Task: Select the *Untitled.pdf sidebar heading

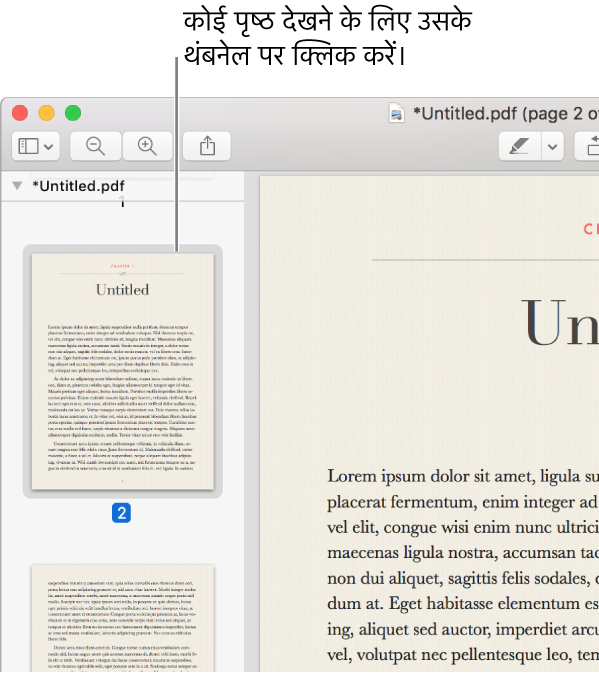Action: [79, 186]
